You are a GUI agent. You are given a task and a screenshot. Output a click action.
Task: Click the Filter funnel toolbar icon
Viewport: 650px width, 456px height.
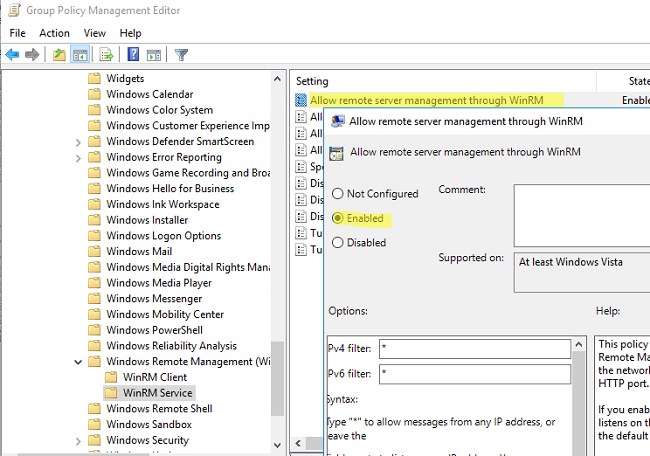181,55
